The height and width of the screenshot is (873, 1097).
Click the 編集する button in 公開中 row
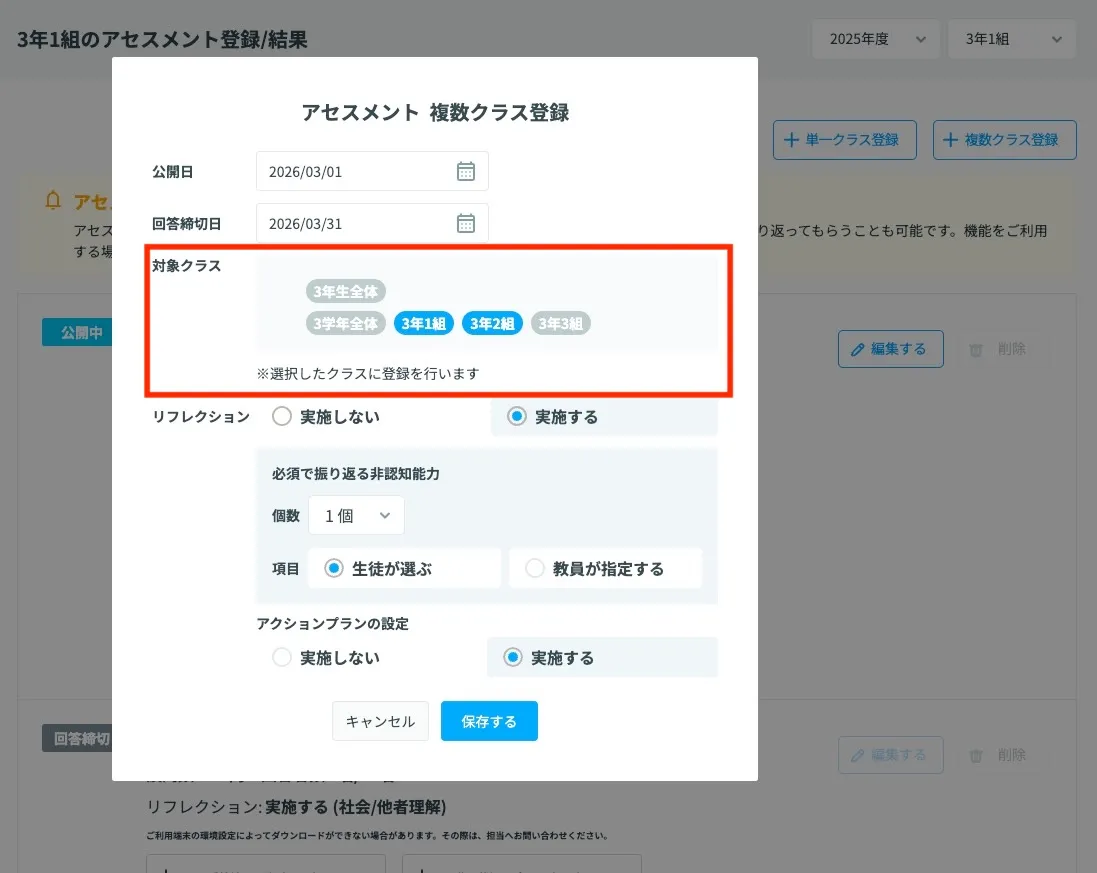891,349
